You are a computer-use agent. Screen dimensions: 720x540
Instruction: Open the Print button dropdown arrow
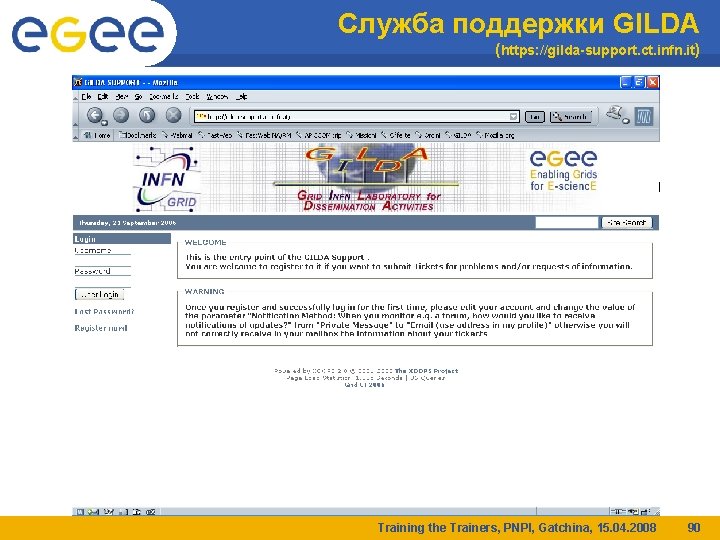point(626,121)
